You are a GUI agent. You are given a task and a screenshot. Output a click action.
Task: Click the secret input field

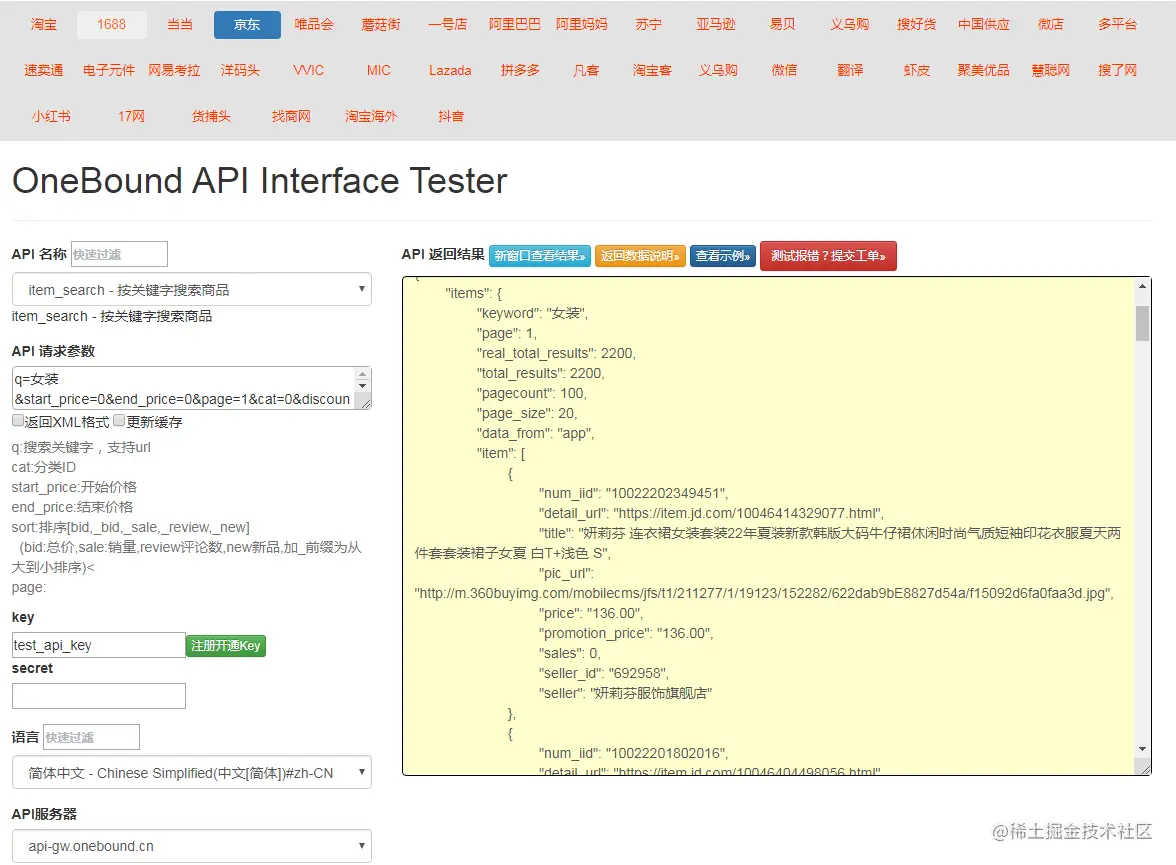click(x=99, y=696)
